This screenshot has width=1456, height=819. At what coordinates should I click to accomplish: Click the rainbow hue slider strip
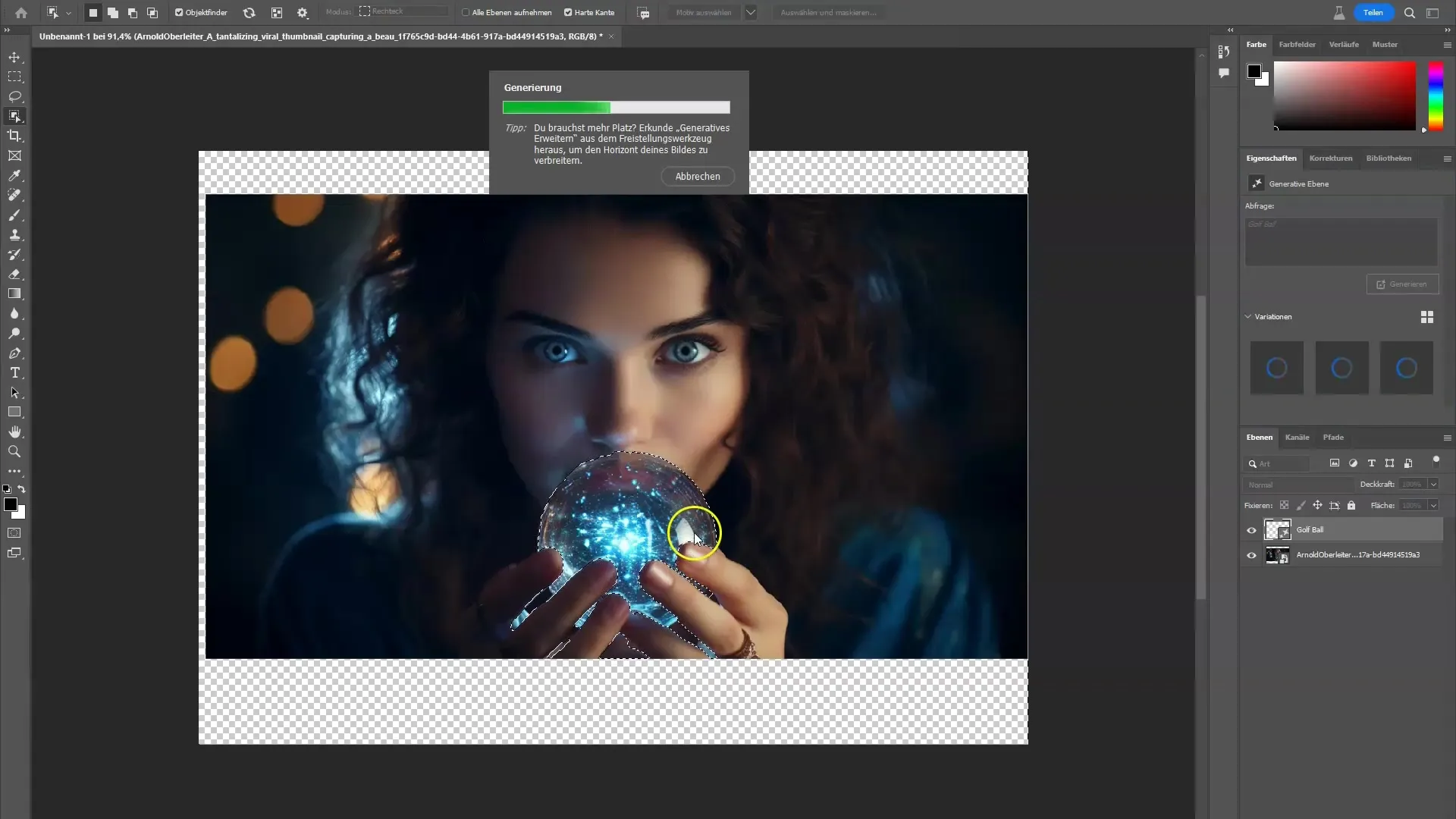[x=1435, y=96]
